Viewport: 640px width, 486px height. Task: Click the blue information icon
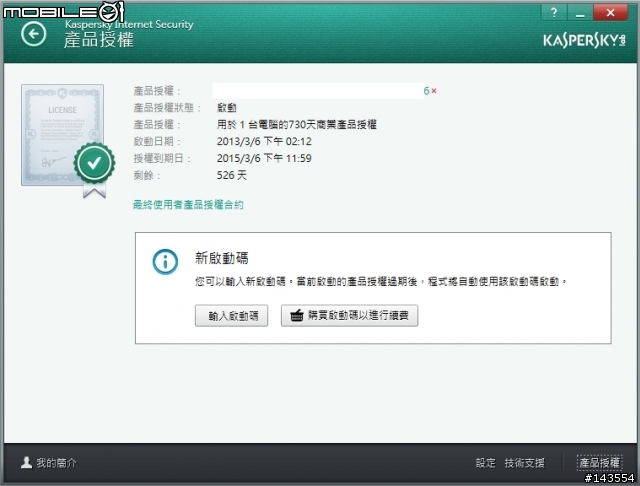click(165, 262)
